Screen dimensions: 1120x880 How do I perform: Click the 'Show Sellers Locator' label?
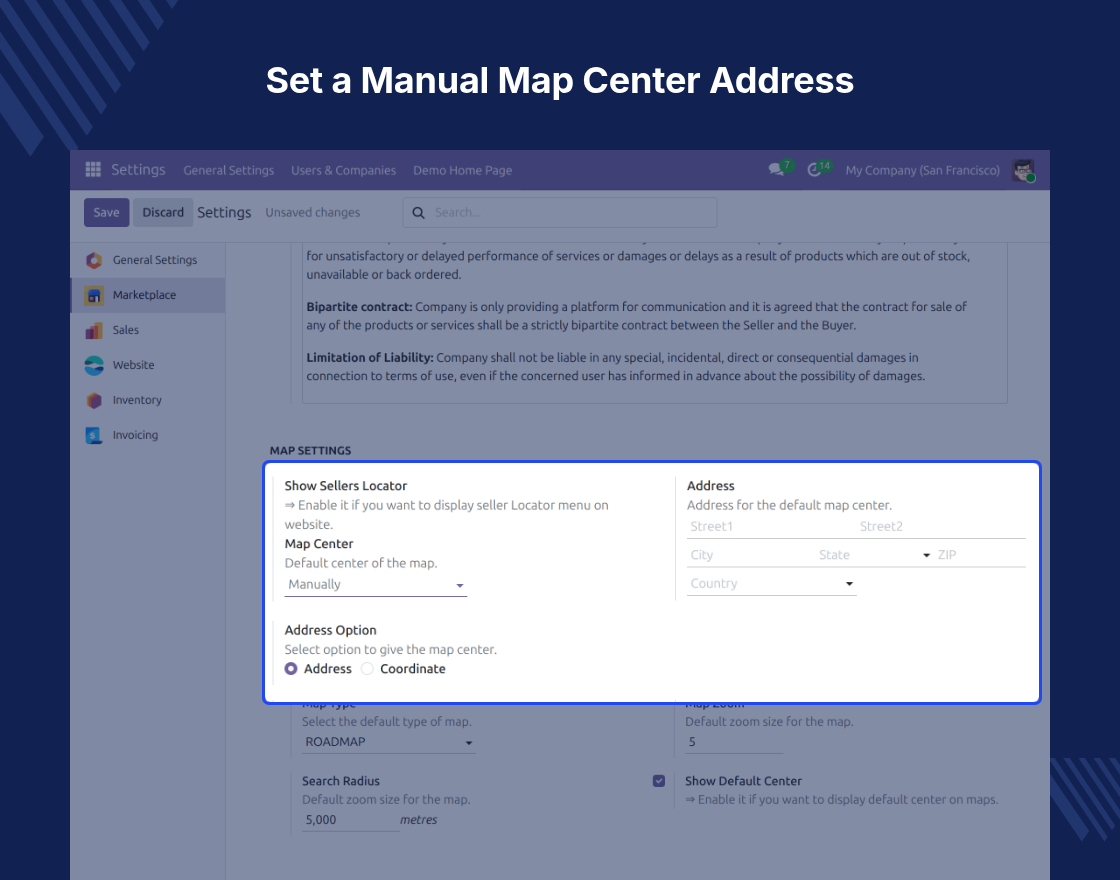346,486
